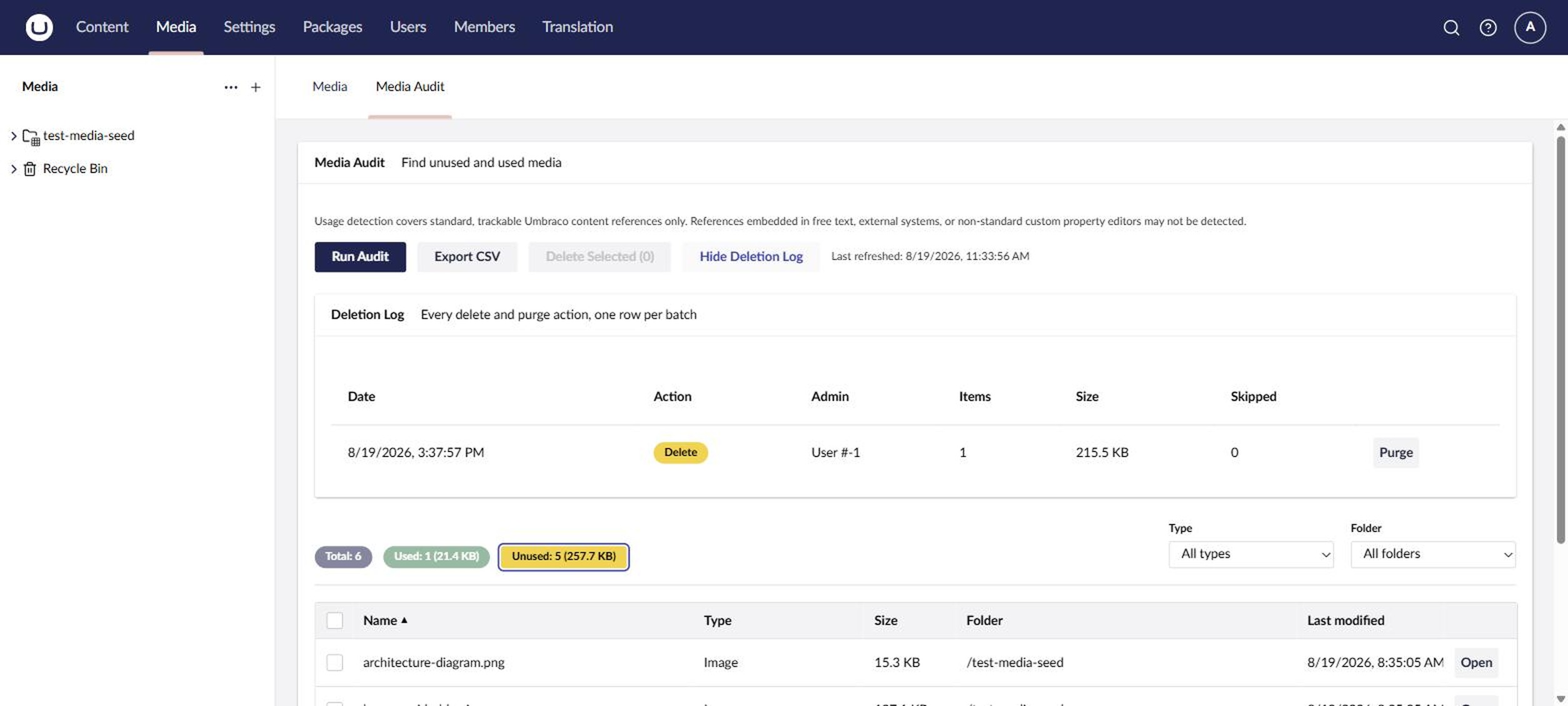Open the search magnifier icon

1451,28
